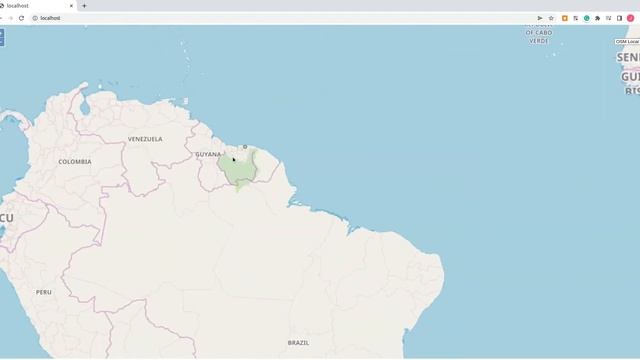Select the green highlighted country polygon
Viewport: 640px width, 360px height.
point(238,169)
